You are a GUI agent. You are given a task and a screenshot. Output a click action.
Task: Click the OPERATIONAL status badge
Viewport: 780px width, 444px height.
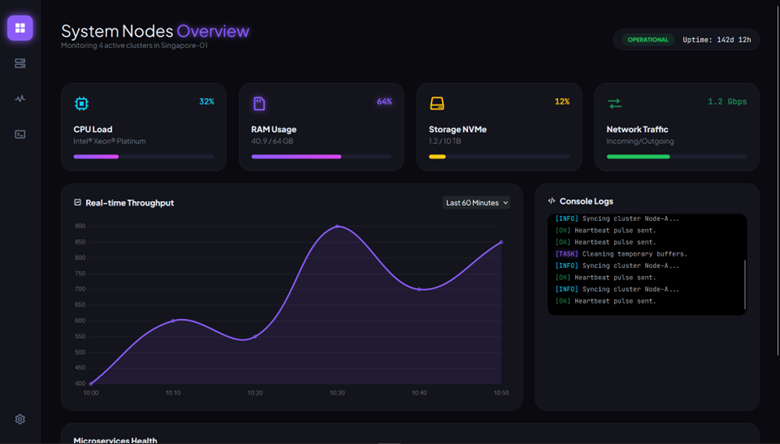648,40
